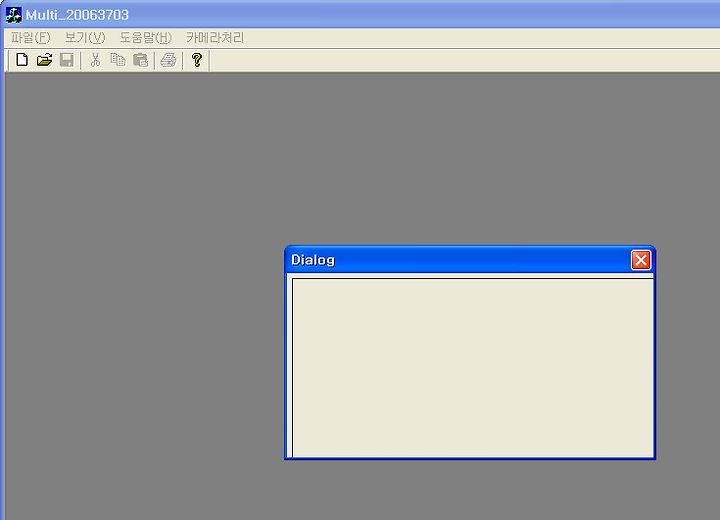
Task: Click the question mark About icon
Action: [197, 60]
